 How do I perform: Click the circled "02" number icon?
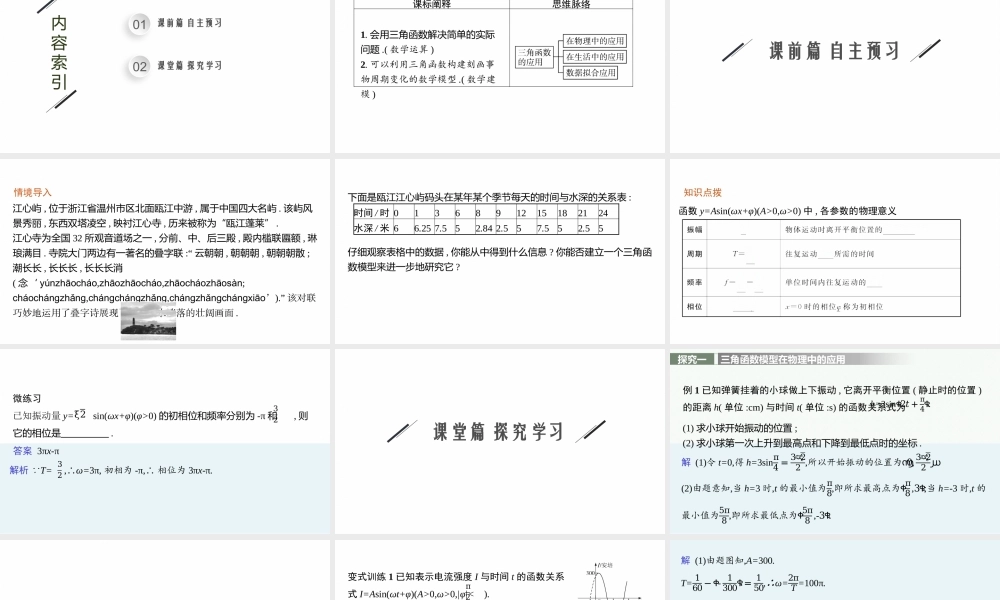[139, 65]
